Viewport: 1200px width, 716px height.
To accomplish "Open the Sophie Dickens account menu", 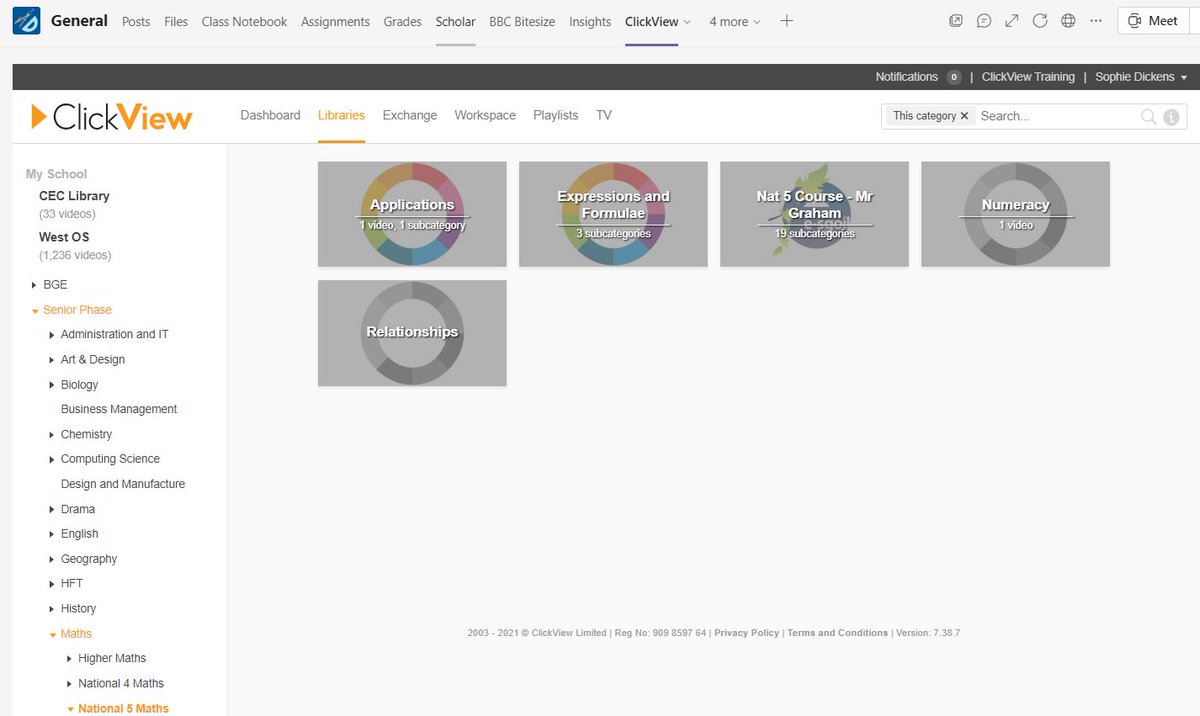I will (1141, 77).
